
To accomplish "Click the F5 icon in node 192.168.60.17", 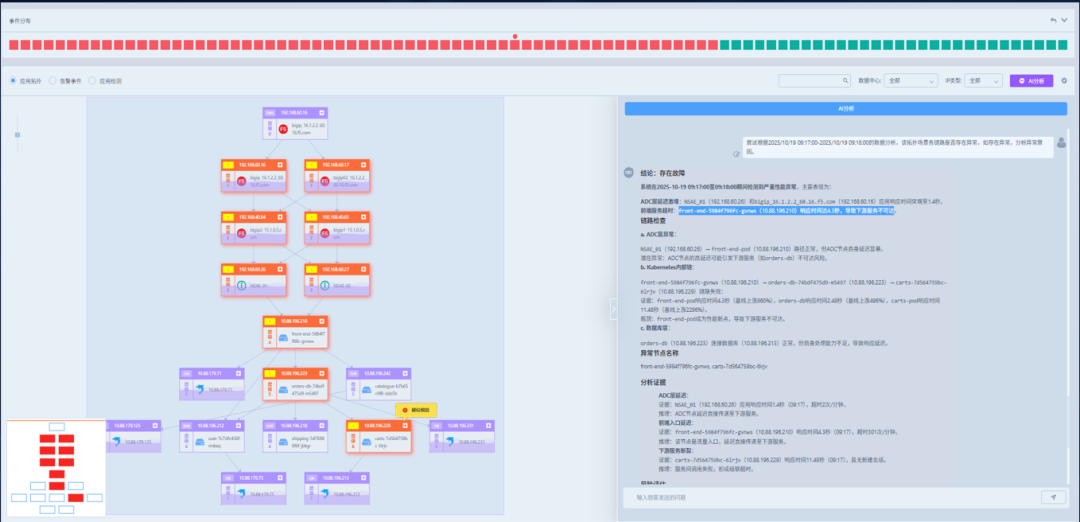I will (x=325, y=182).
